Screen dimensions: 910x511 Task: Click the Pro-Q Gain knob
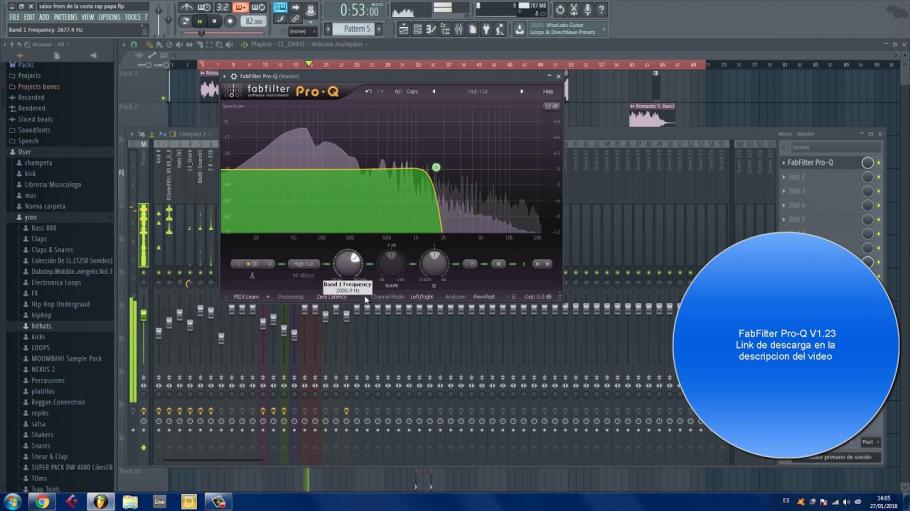[x=391, y=263]
